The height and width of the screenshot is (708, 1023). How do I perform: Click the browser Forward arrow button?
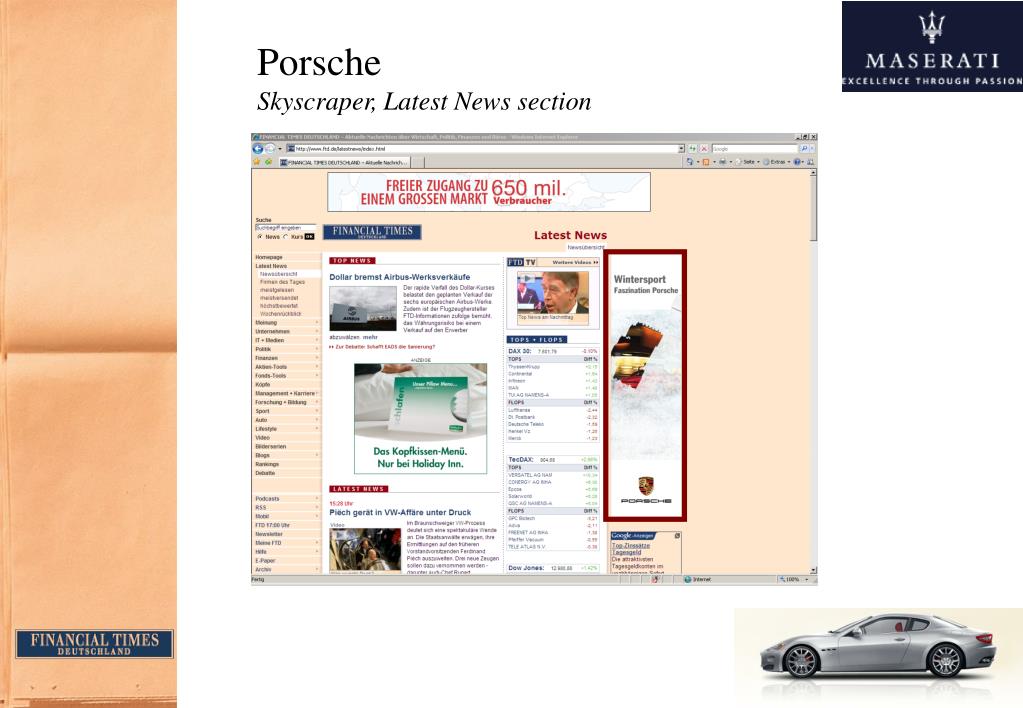(x=270, y=149)
